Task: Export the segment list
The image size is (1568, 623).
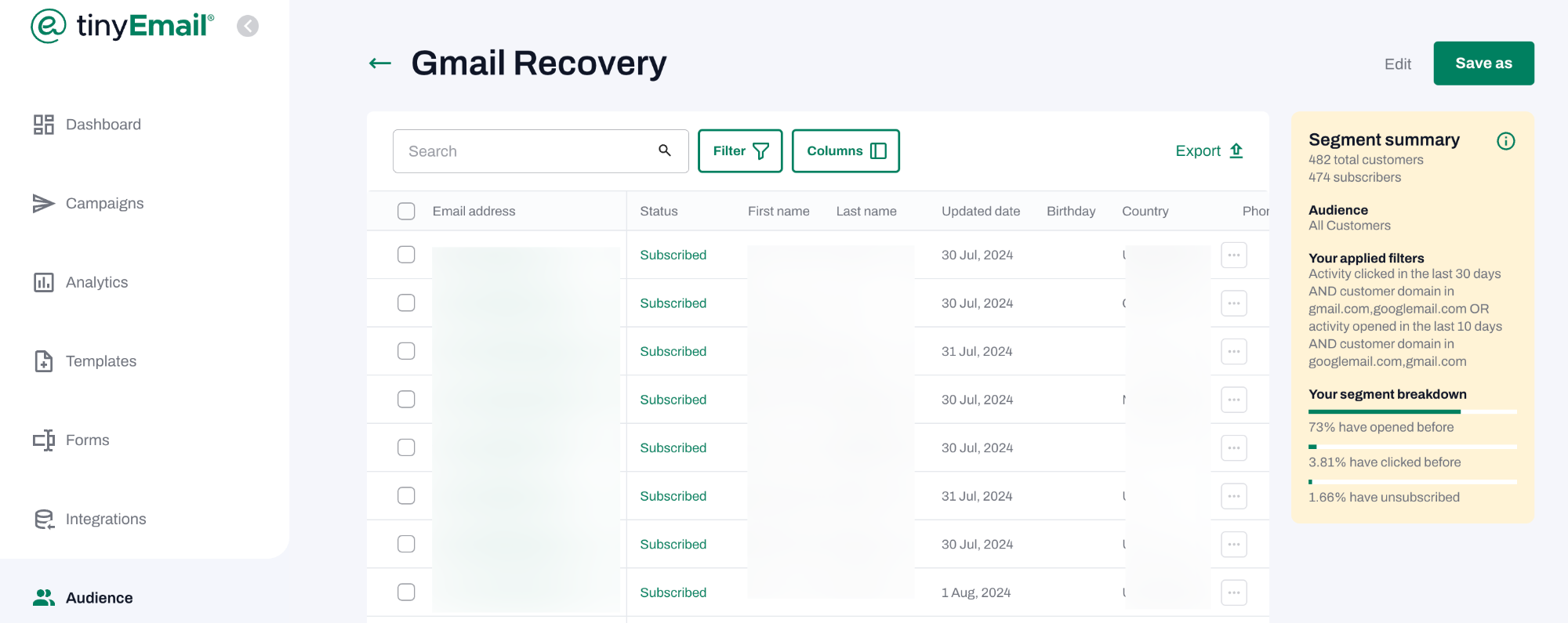Action: [1210, 151]
